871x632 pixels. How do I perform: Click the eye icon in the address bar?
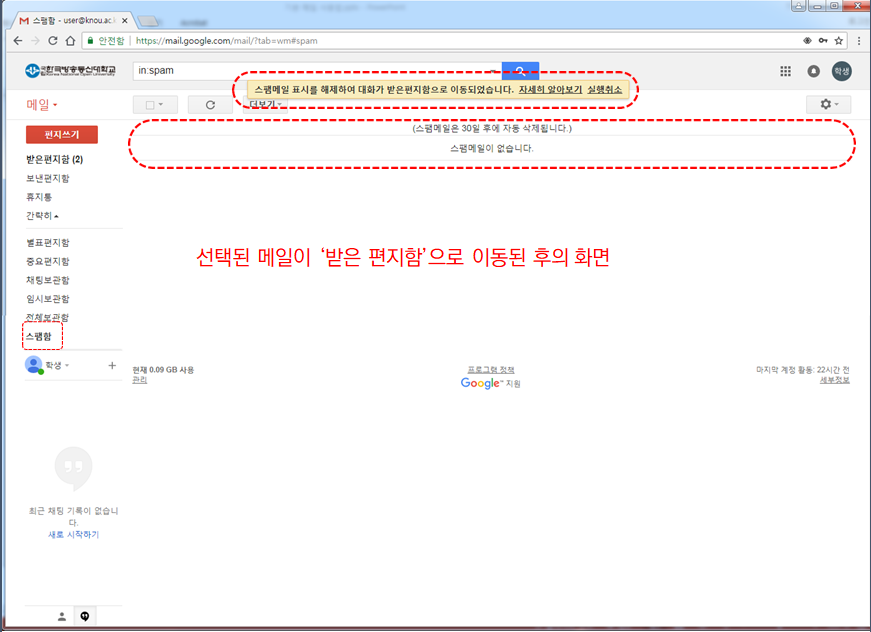tap(807, 41)
